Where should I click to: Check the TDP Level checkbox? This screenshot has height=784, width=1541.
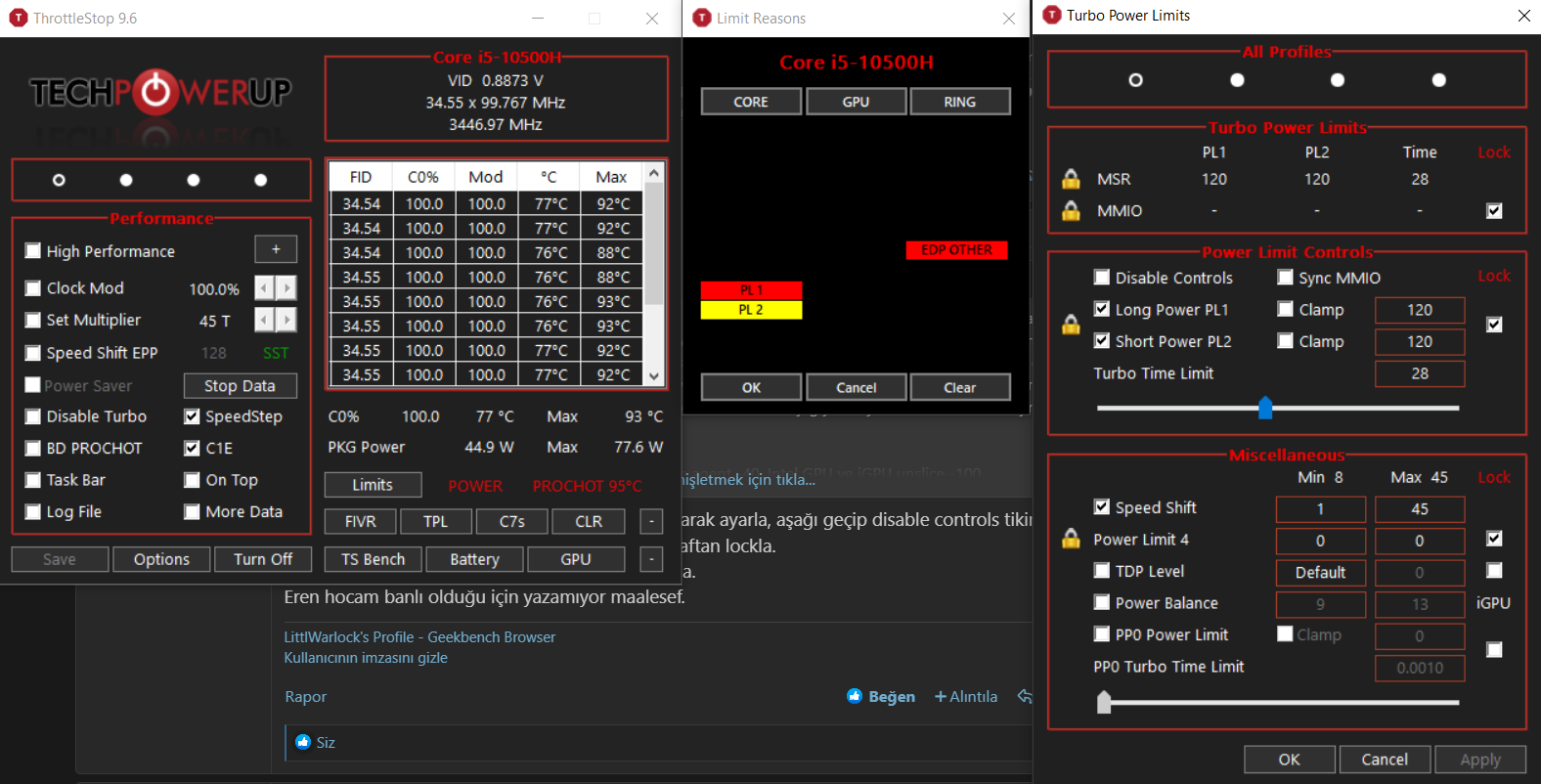click(1102, 571)
